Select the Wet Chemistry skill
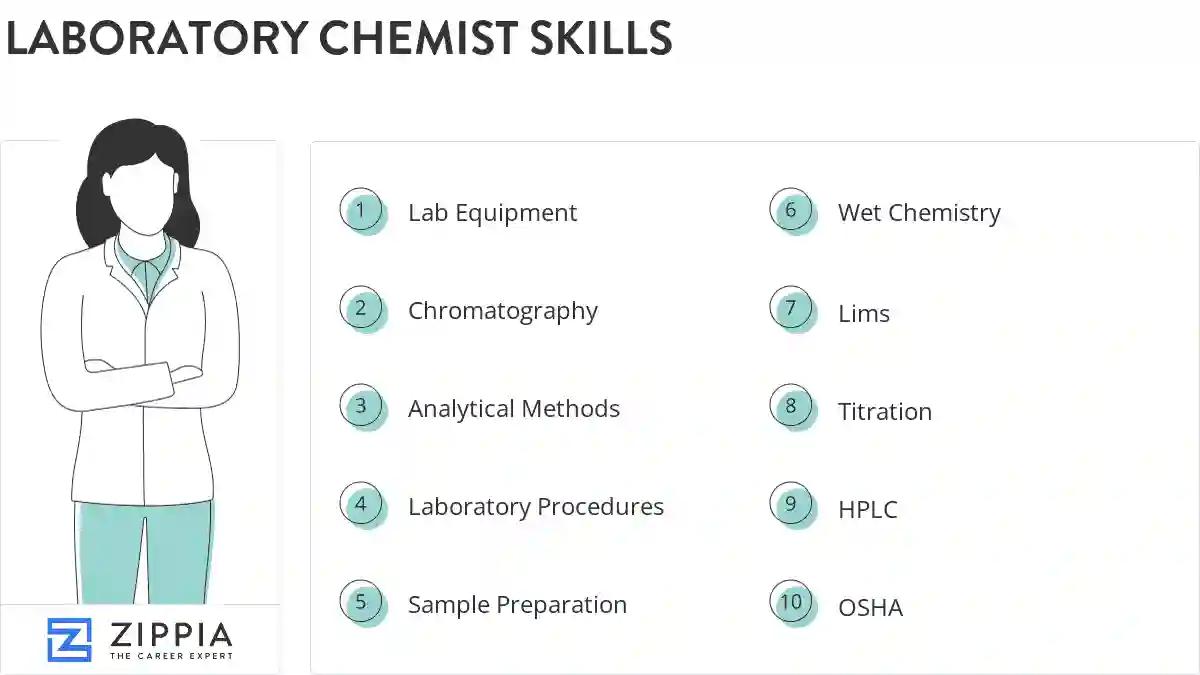The width and height of the screenshot is (1200, 675). [x=919, y=213]
